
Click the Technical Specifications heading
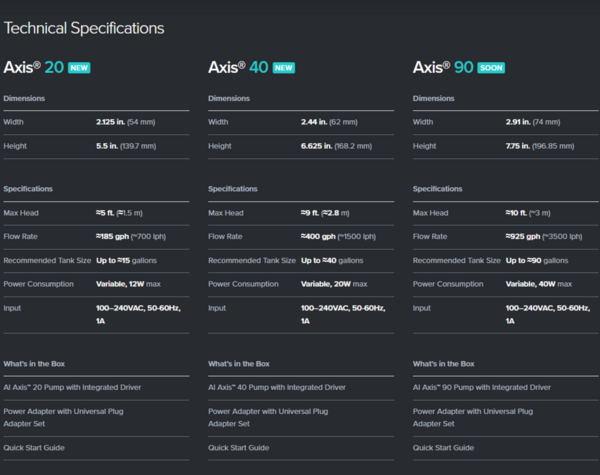(84, 28)
